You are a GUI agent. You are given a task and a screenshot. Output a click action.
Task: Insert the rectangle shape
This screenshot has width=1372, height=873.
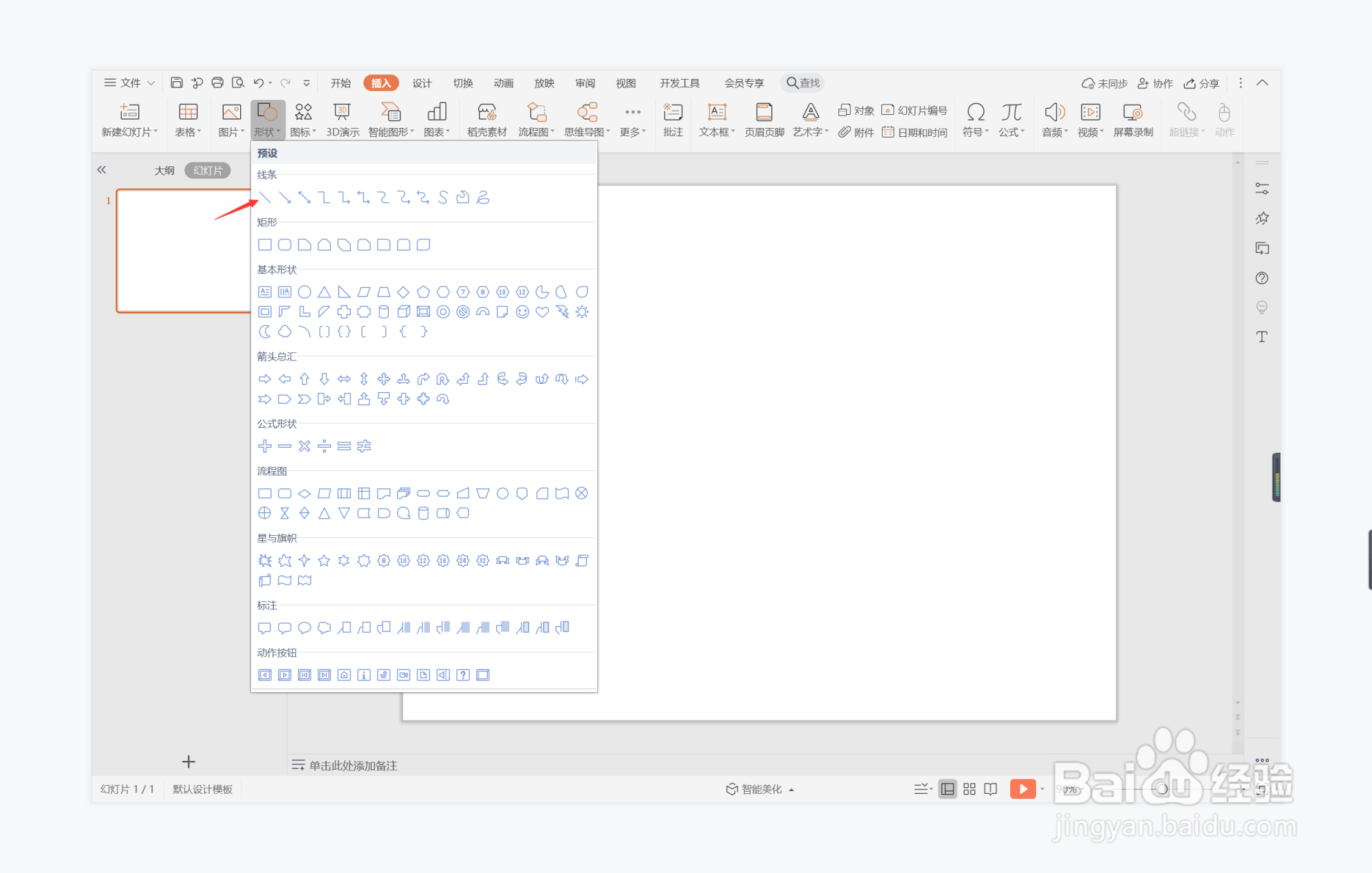tap(265, 245)
